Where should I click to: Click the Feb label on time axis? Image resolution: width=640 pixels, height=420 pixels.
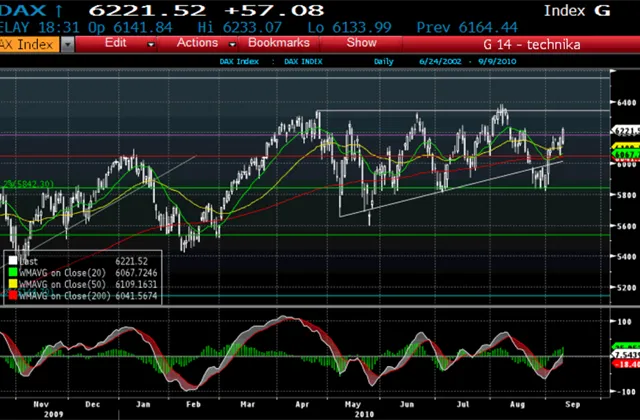(x=193, y=404)
